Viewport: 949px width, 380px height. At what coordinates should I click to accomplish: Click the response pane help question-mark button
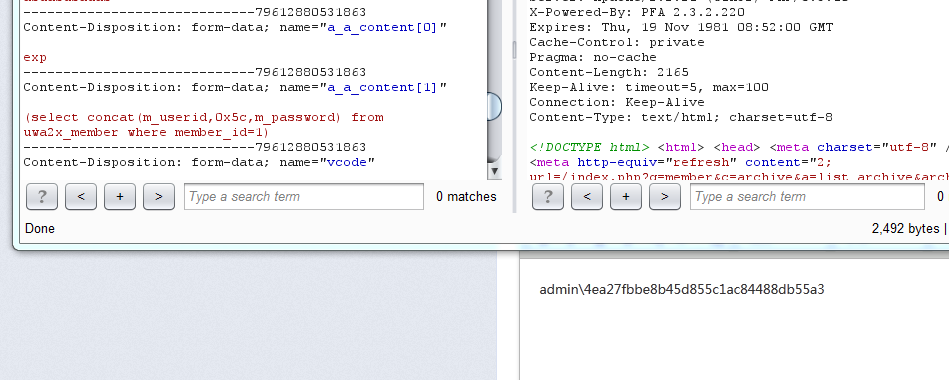[x=548, y=197]
